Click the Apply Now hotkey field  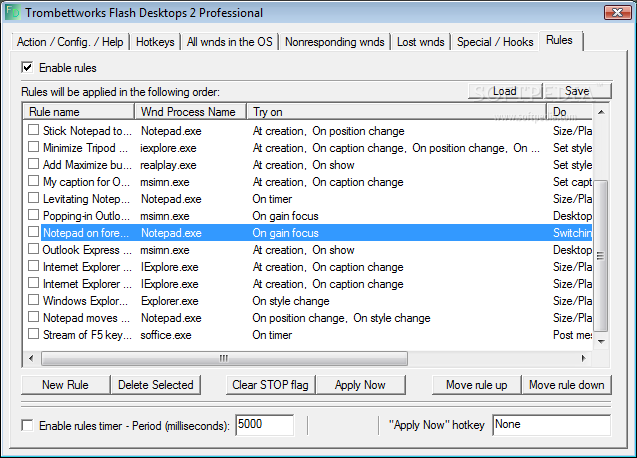click(551, 425)
